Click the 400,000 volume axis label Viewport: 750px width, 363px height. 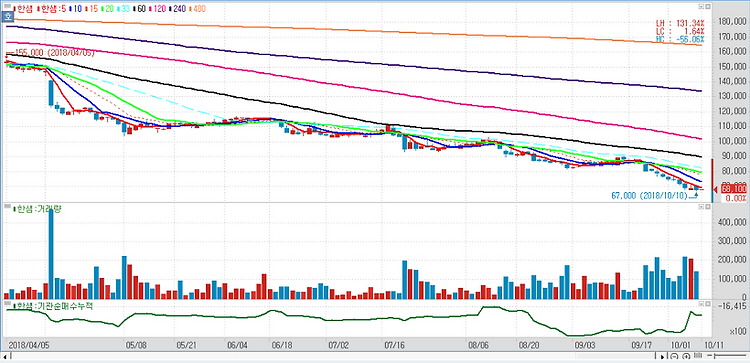tap(733, 222)
